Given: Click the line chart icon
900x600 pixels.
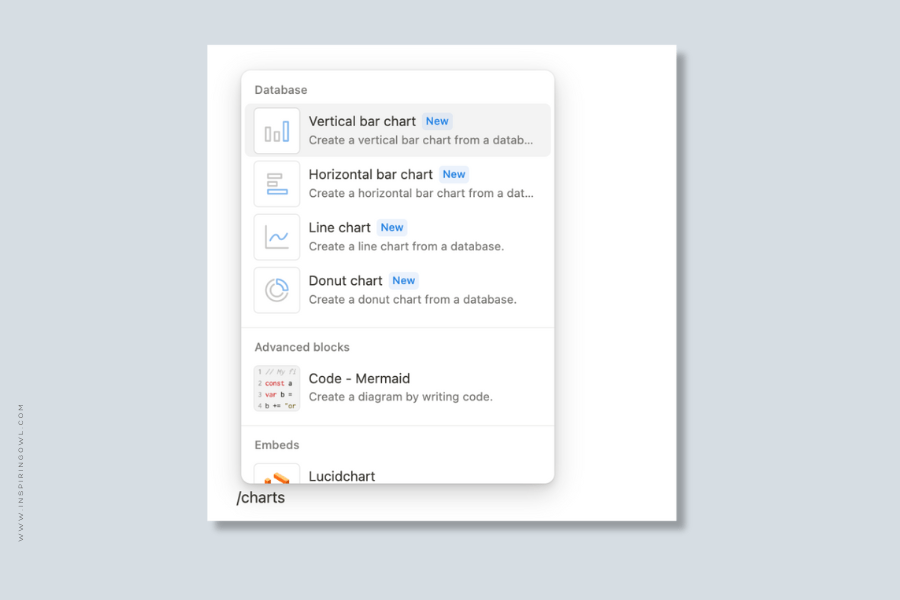Looking at the screenshot, I should 277,237.
